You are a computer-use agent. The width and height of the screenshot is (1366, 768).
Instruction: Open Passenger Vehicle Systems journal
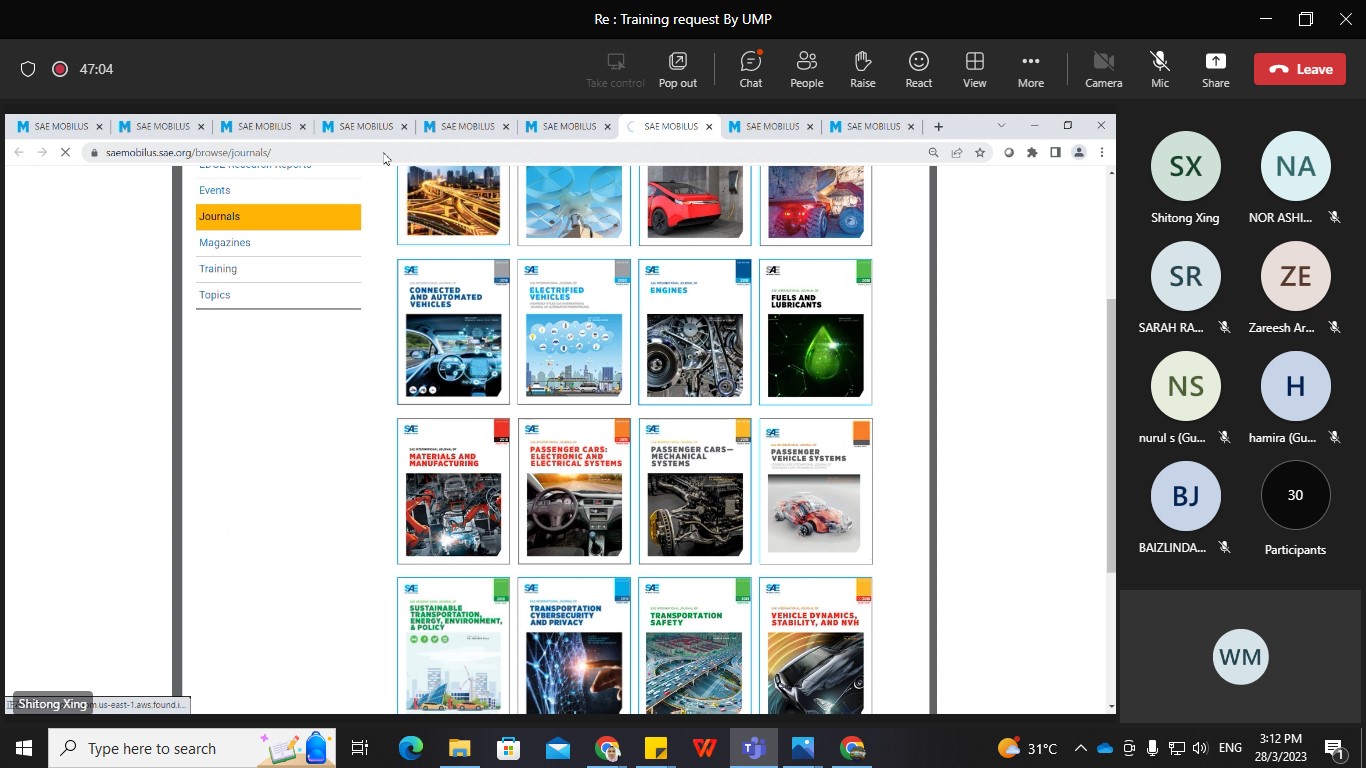click(x=816, y=491)
